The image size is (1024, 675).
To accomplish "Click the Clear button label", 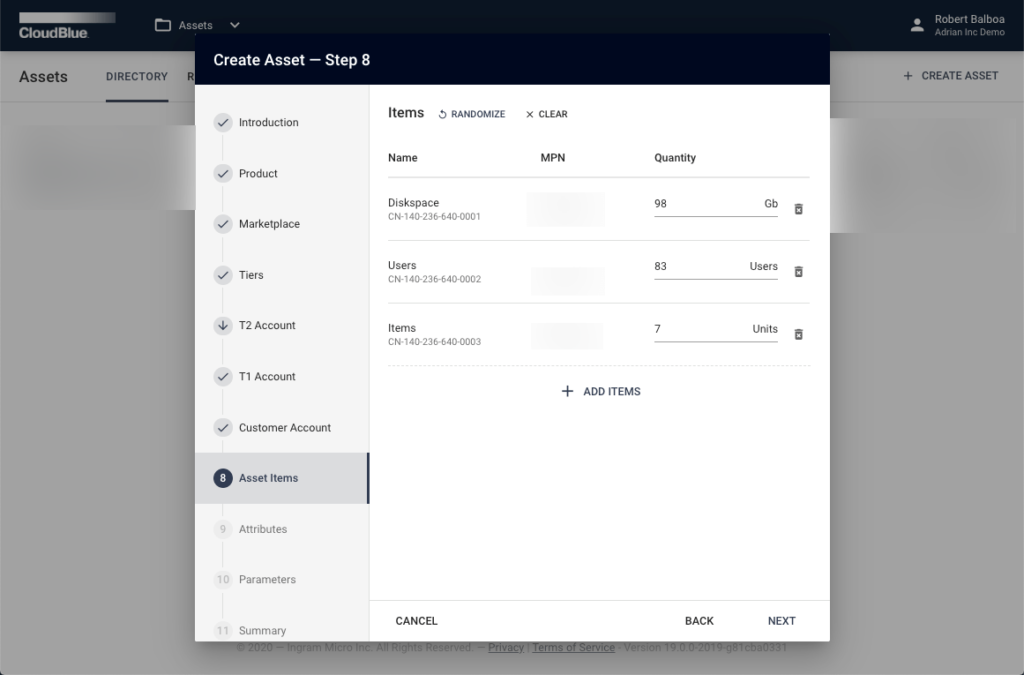I will click(x=552, y=114).
